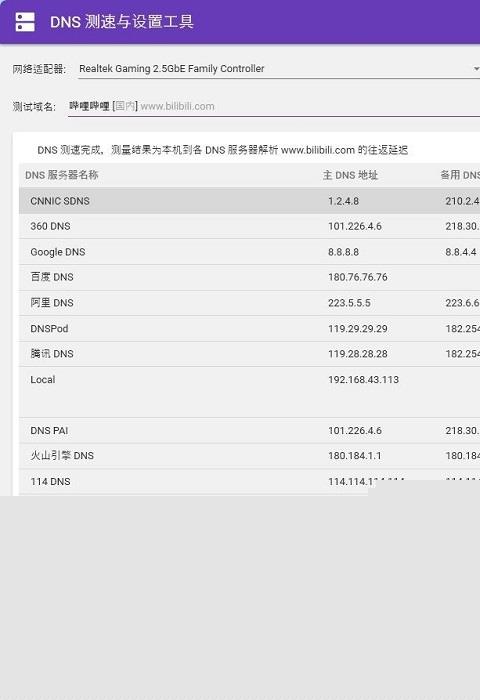
Task: Select the 火山引擎 DNS row
Action: pyautogui.click(x=249, y=456)
